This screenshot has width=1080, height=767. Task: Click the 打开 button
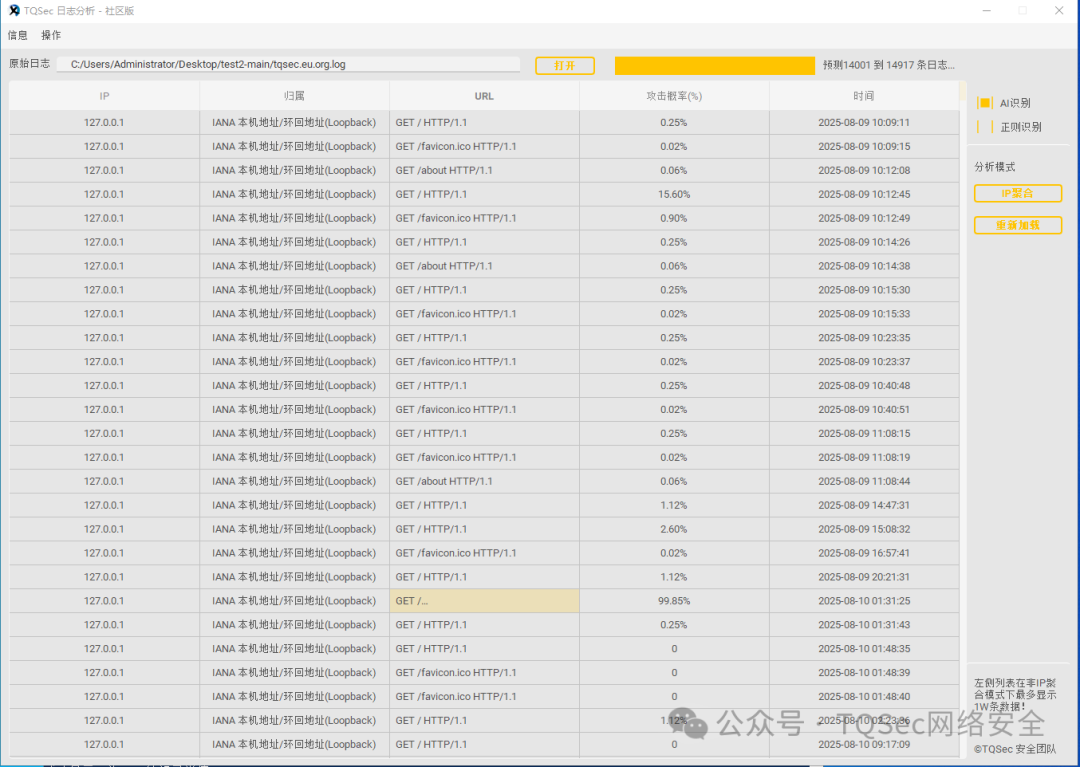tap(565, 65)
